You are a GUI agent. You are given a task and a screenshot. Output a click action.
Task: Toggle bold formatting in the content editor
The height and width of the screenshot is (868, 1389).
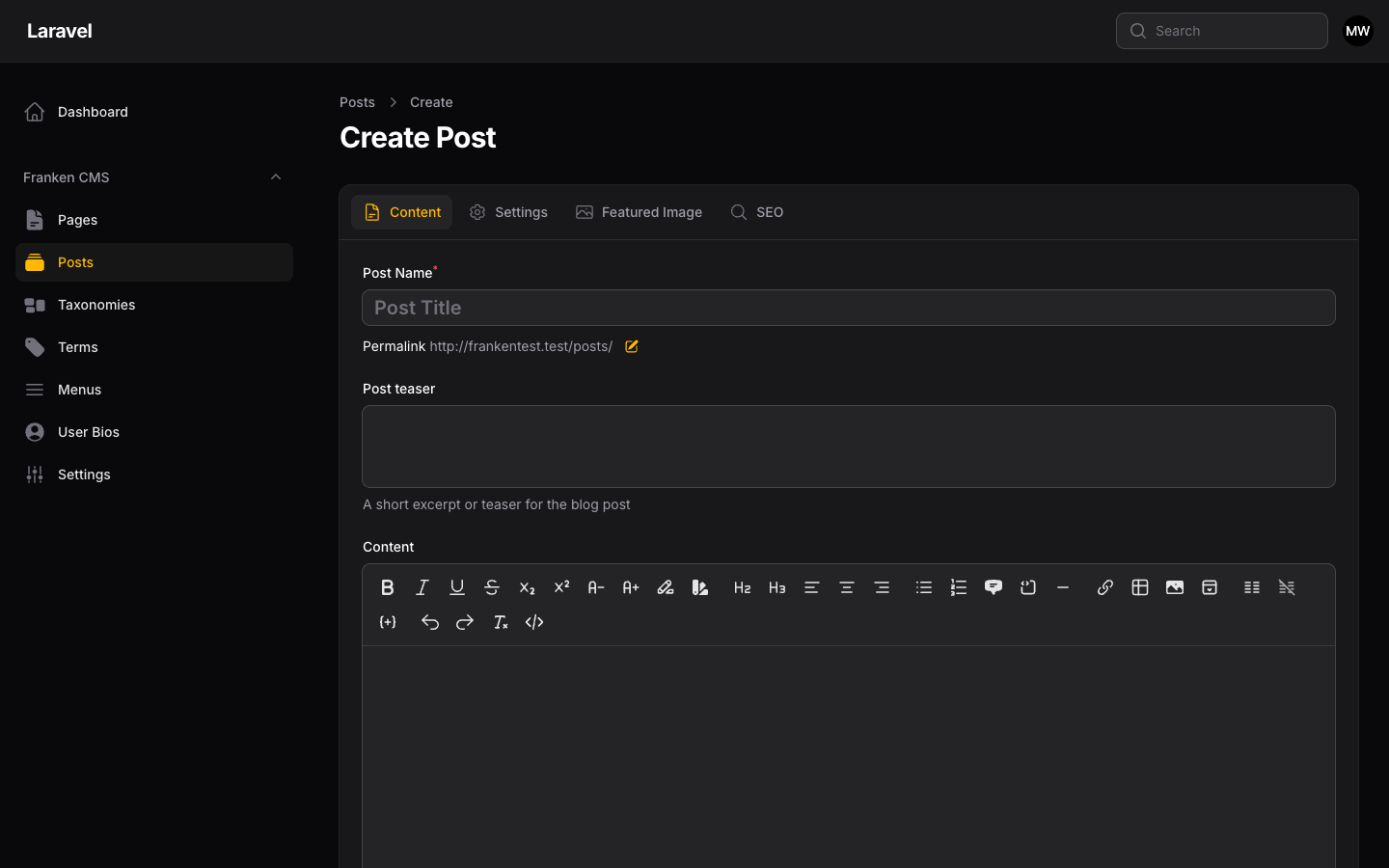click(x=388, y=587)
